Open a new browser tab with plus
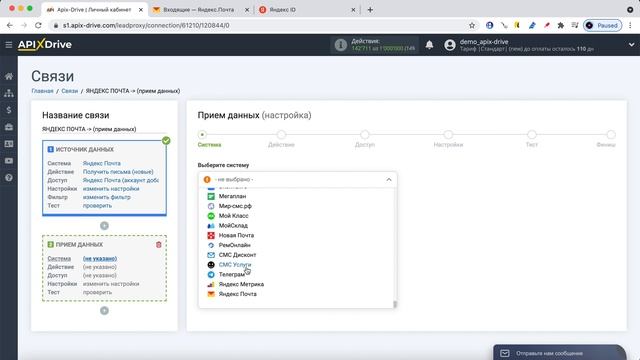640x360 pixels. click(x=370, y=9)
